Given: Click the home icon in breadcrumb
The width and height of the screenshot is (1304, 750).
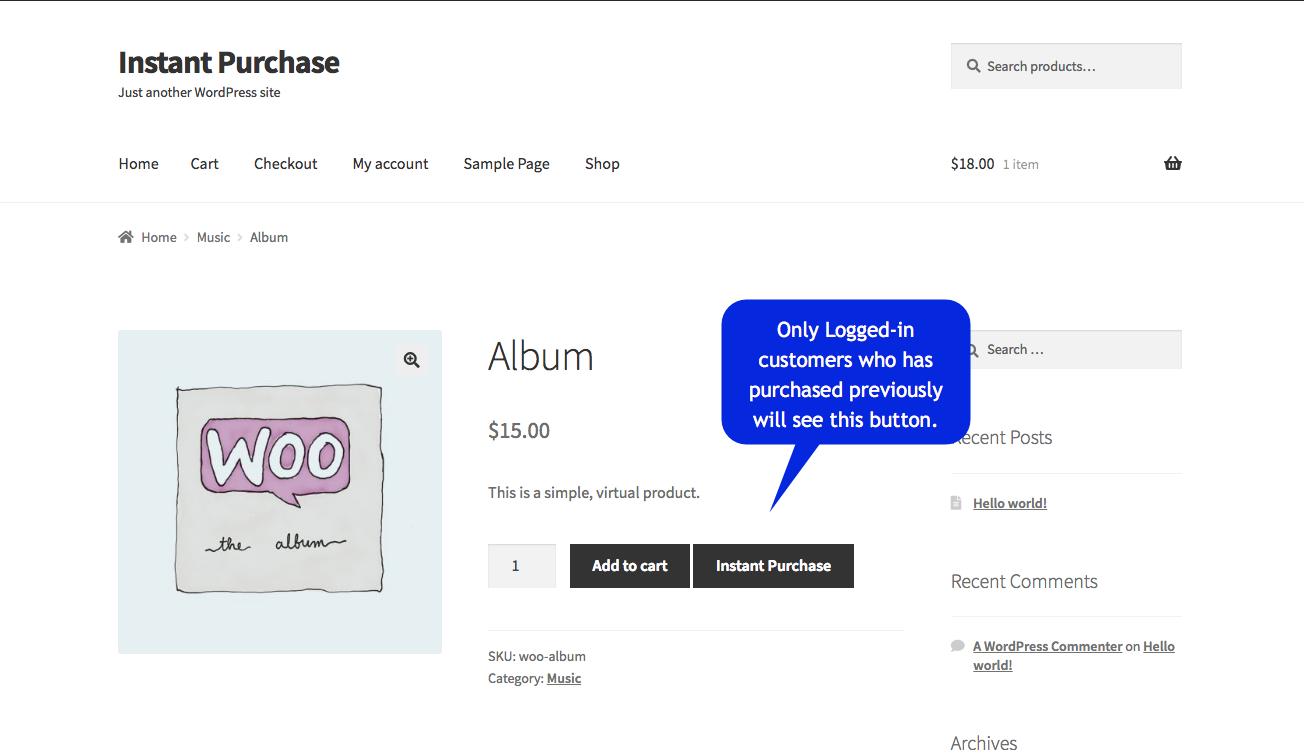Looking at the screenshot, I should click(x=126, y=237).
